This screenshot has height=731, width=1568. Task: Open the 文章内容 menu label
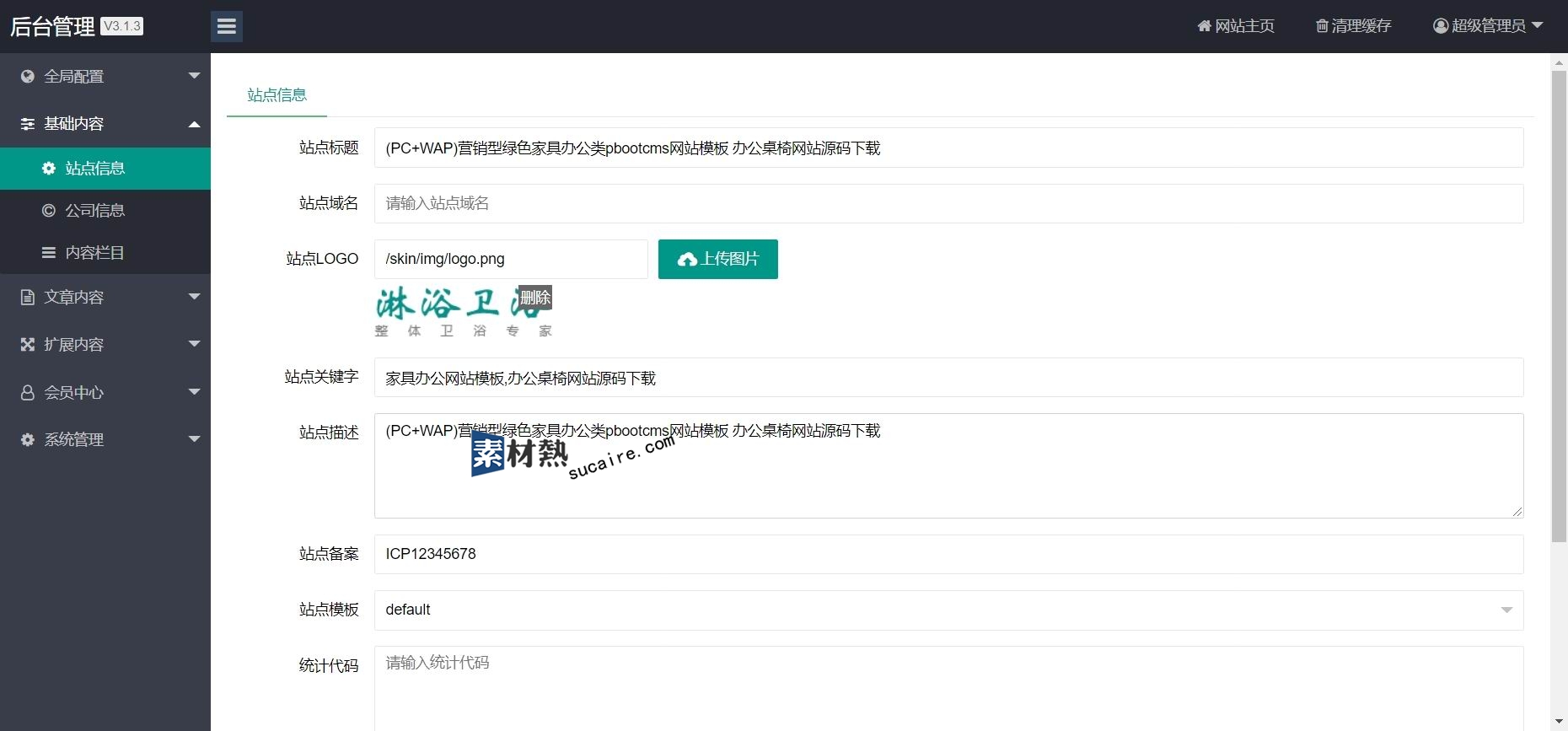(x=74, y=298)
